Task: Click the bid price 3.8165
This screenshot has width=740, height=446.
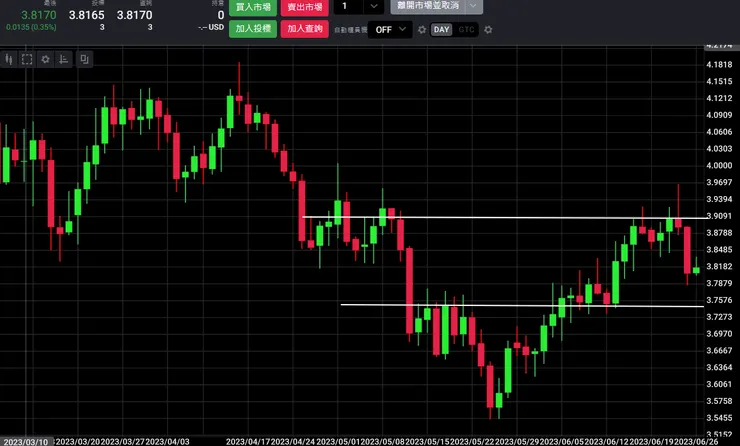Action: click(x=86, y=15)
